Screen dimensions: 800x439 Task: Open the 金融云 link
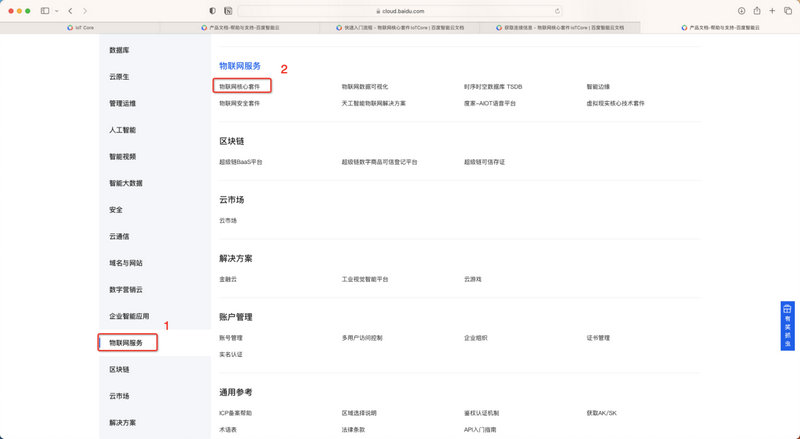click(x=228, y=279)
